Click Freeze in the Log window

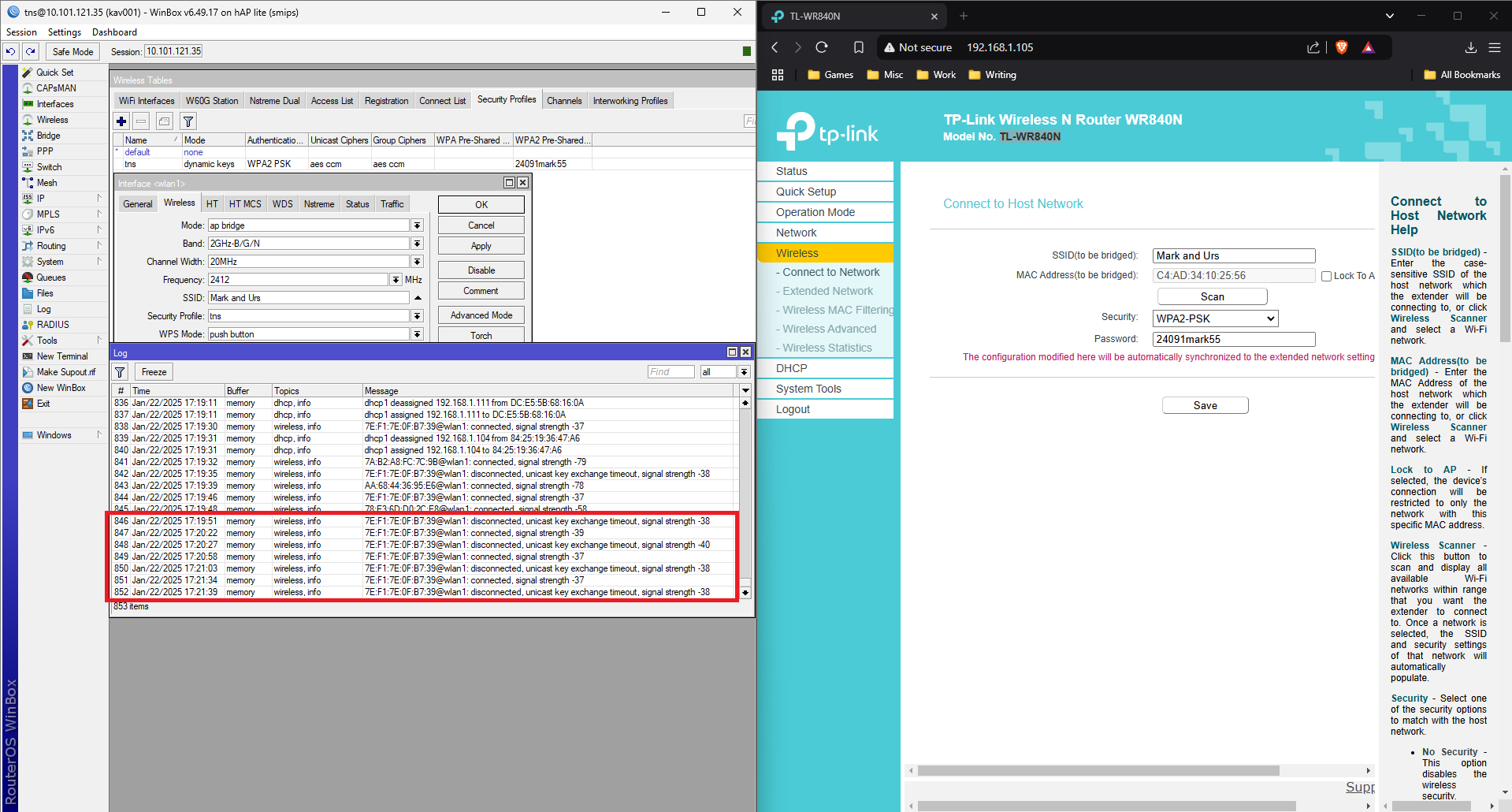point(154,372)
